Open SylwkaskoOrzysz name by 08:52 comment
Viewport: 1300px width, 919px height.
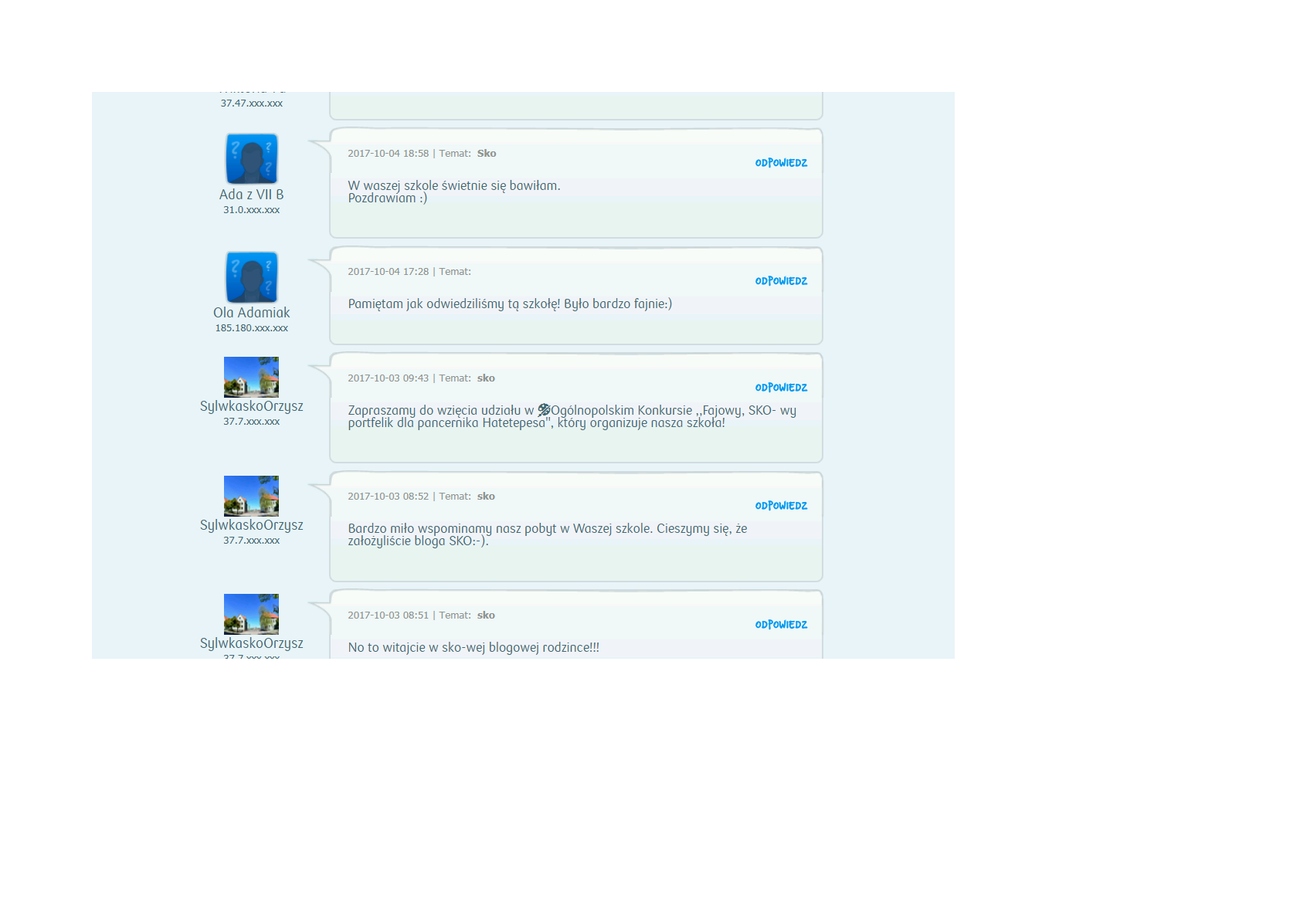coord(251,525)
